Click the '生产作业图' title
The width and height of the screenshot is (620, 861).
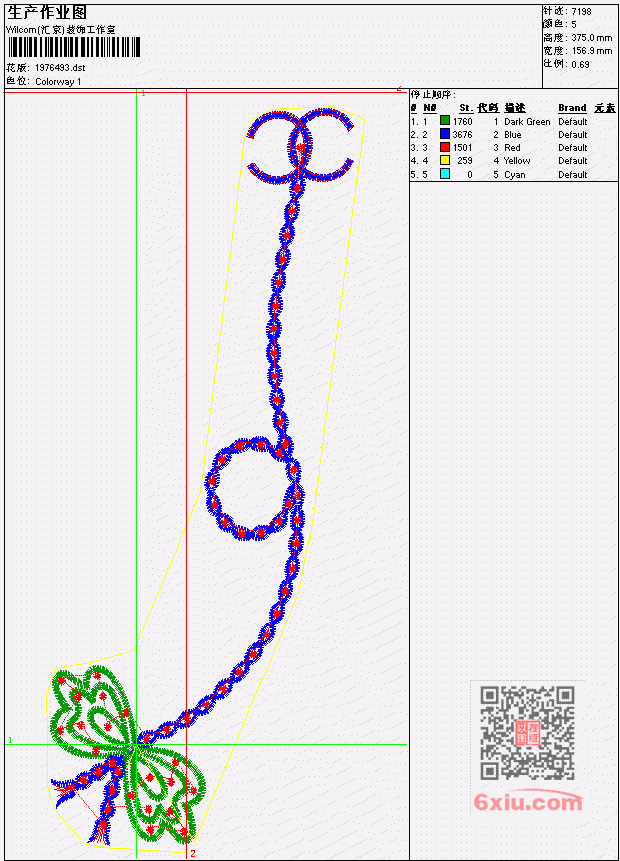(x=47, y=12)
